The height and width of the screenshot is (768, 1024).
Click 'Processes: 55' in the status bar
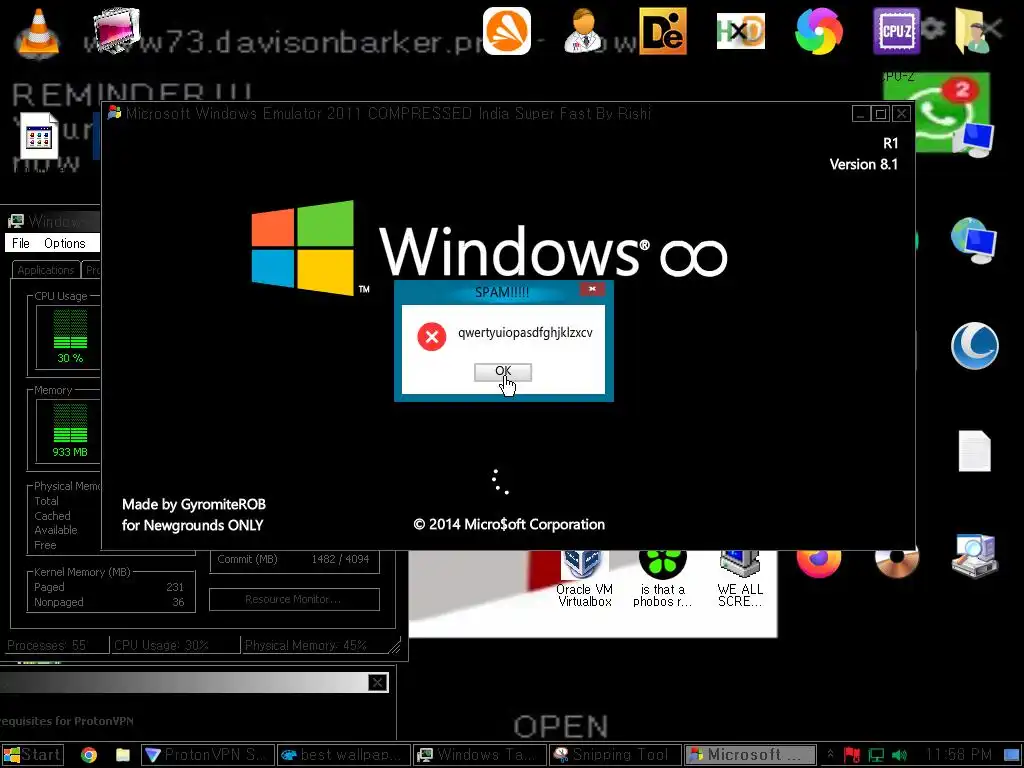(x=46, y=645)
